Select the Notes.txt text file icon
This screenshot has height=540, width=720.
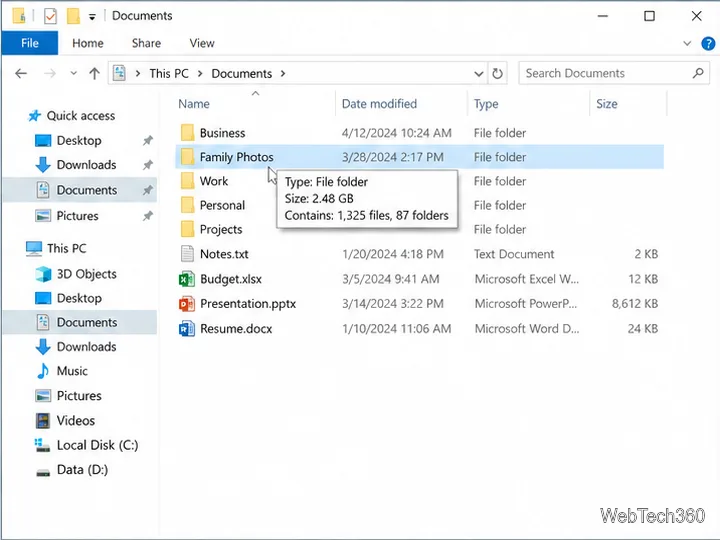(x=187, y=254)
